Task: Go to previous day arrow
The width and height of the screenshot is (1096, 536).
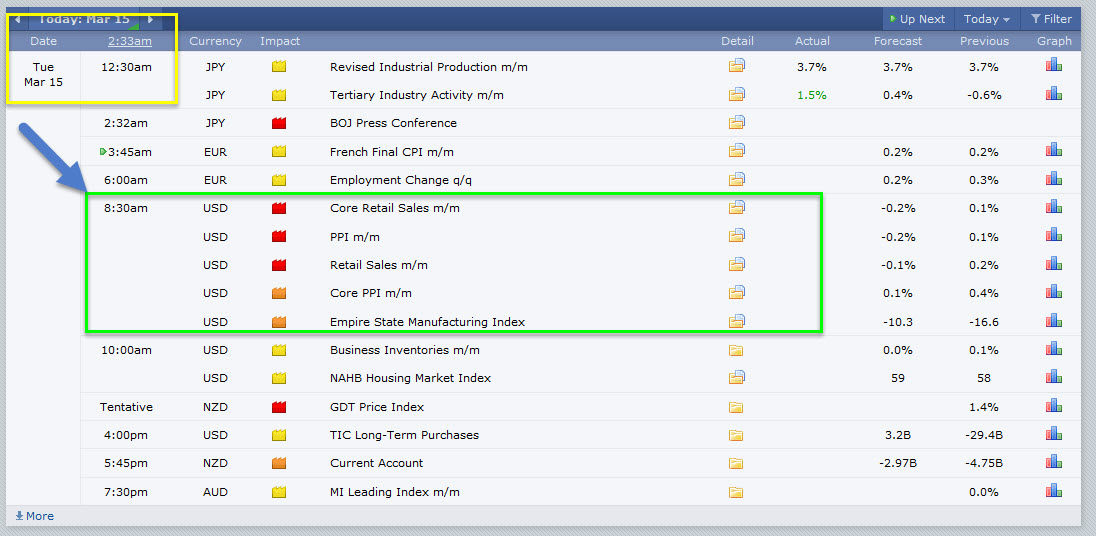Action: [17, 20]
